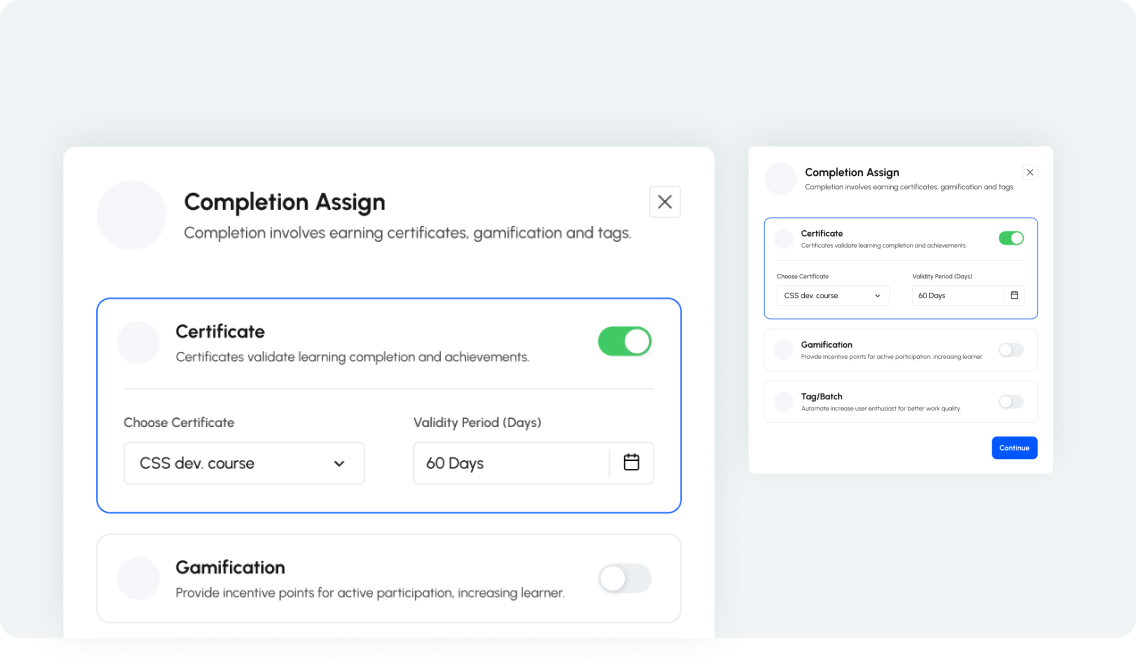Click the Continue button
Viewport: 1136px width, 668px height.
pos(1014,448)
